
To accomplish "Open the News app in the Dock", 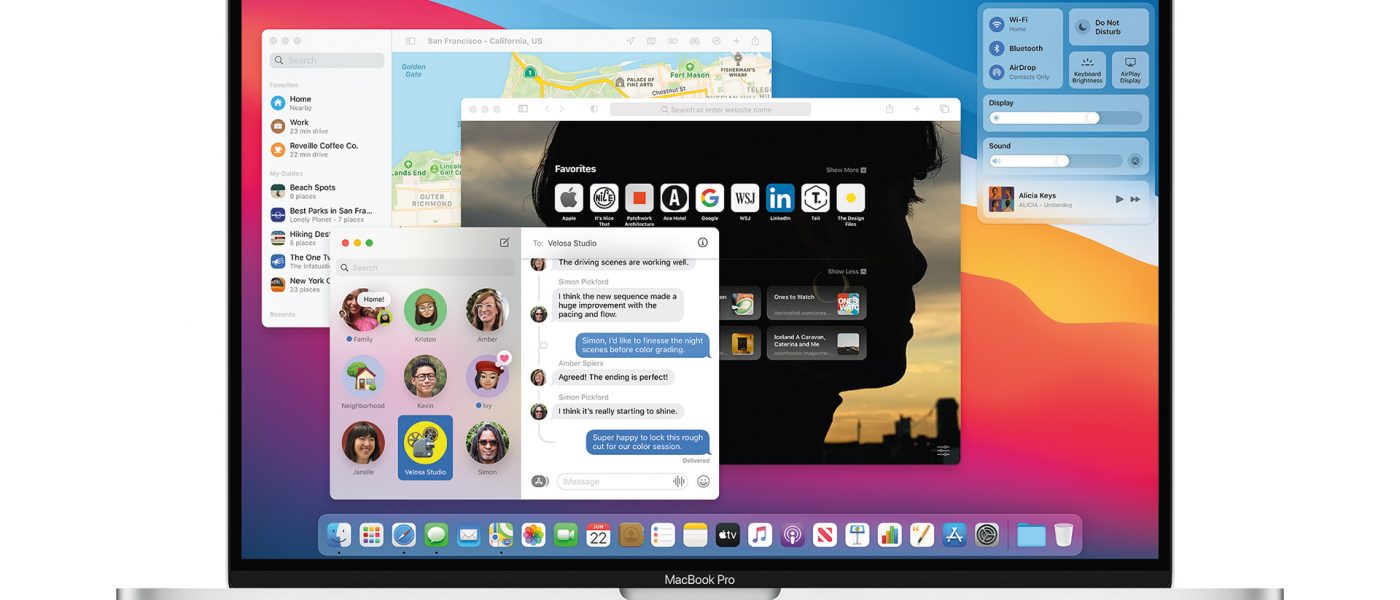I will coord(824,535).
